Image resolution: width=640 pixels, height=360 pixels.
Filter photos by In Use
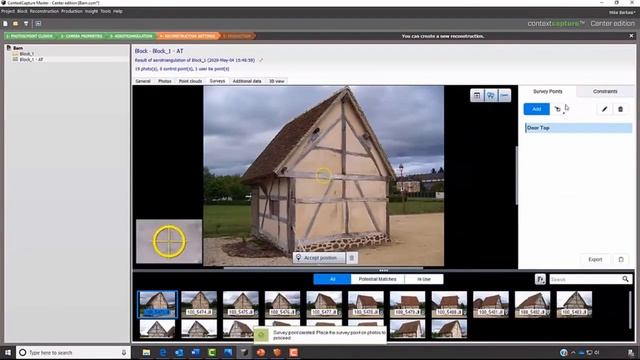click(x=424, y=279)
